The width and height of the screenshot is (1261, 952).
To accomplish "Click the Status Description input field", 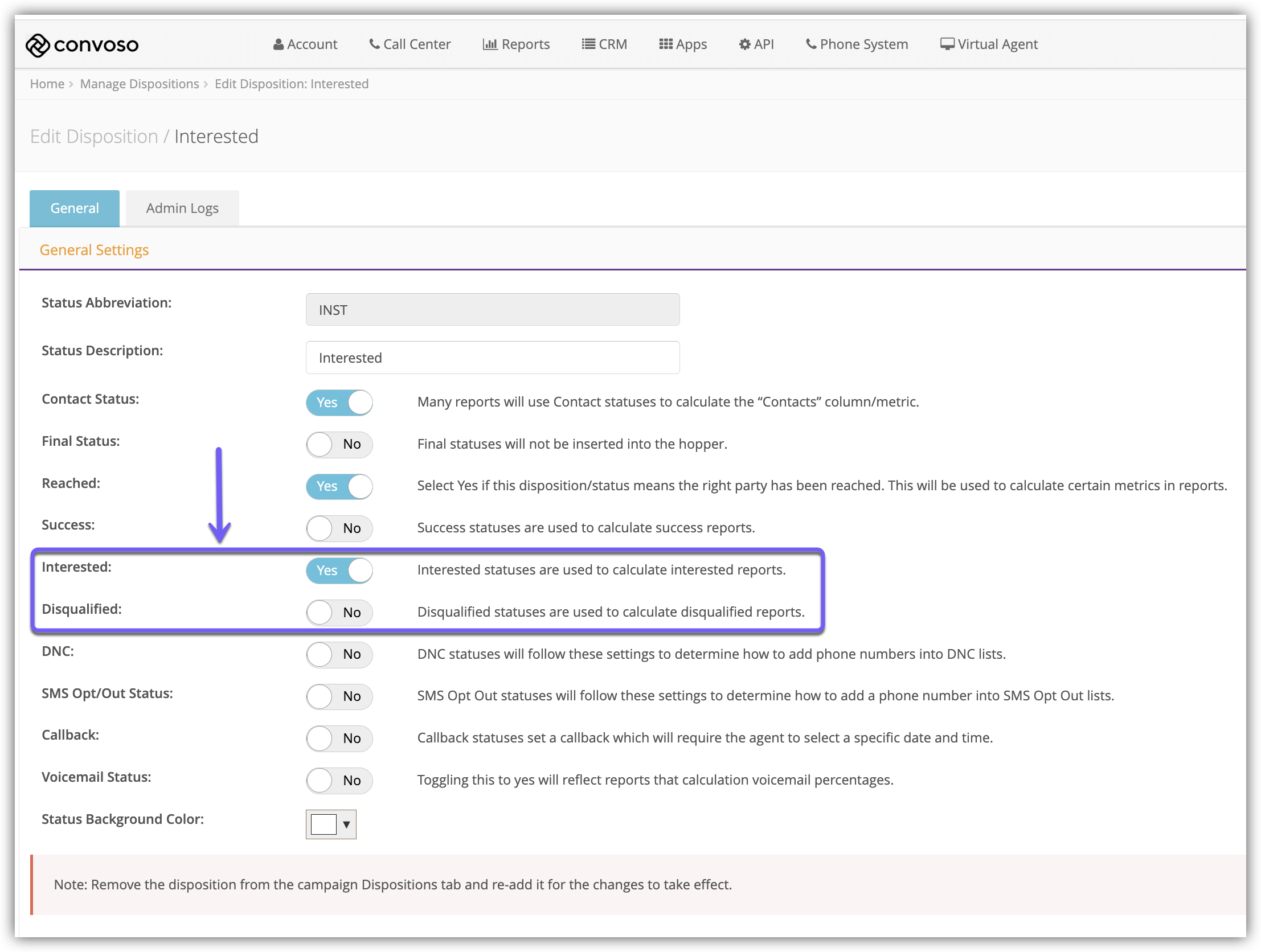I will 492,358.
